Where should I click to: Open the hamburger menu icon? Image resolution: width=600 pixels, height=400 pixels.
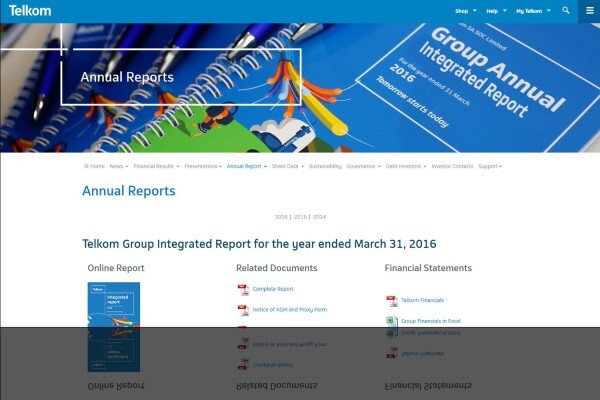[x=590, y=11]
